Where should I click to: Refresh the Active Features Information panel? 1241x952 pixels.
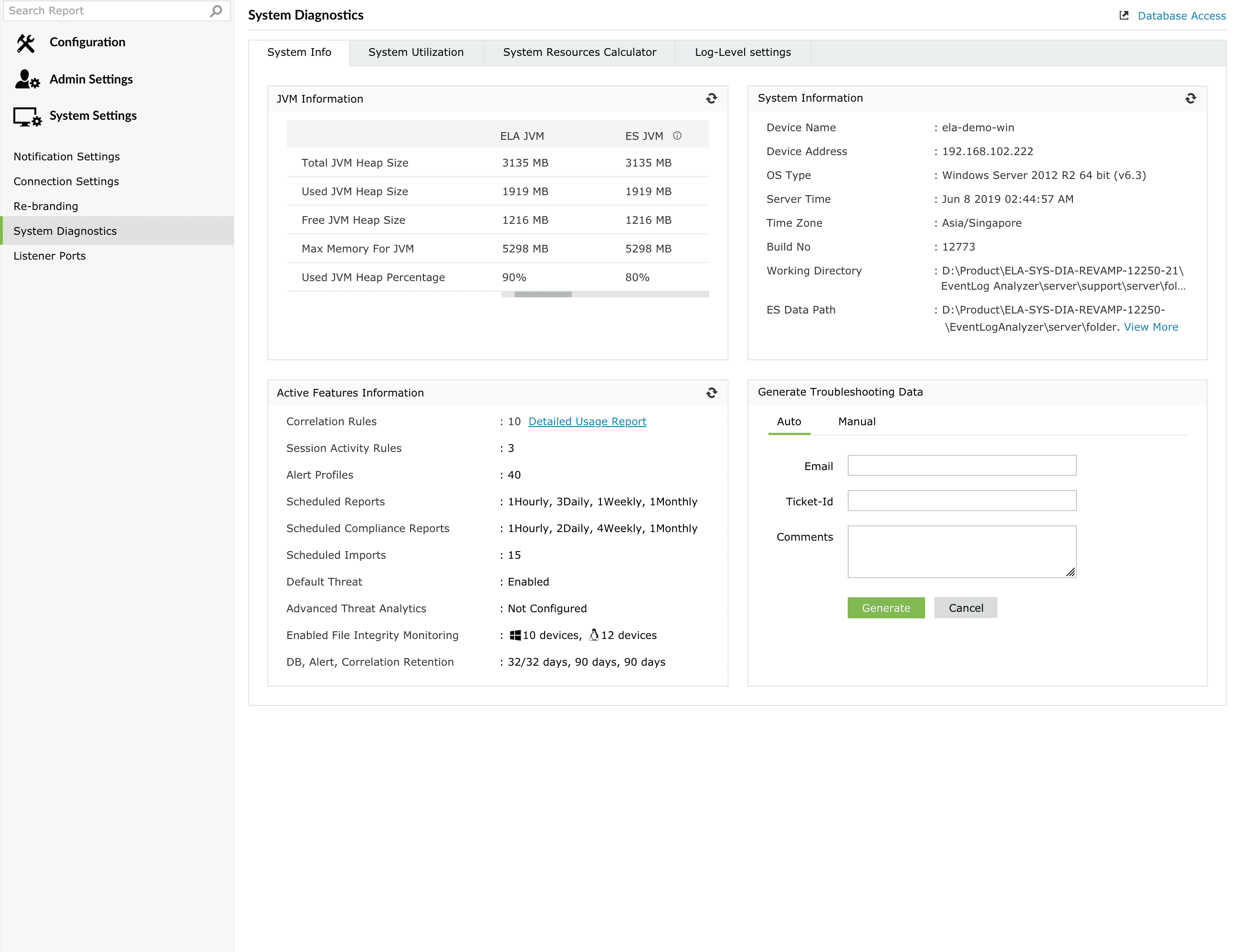point(711,393)
